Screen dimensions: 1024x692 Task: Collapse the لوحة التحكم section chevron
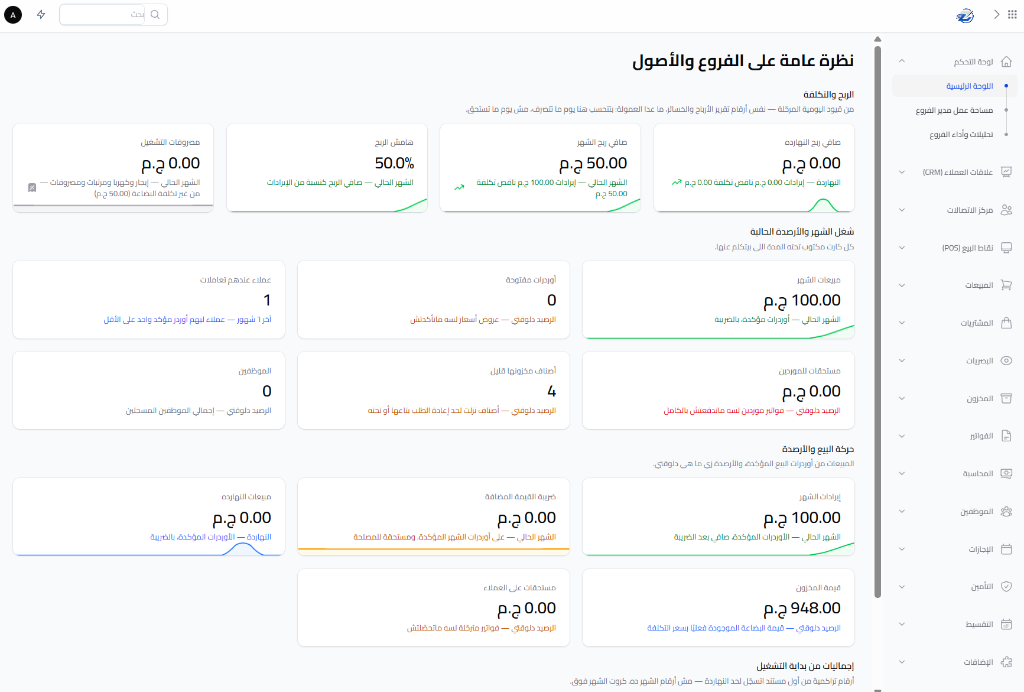click(902, 61)
